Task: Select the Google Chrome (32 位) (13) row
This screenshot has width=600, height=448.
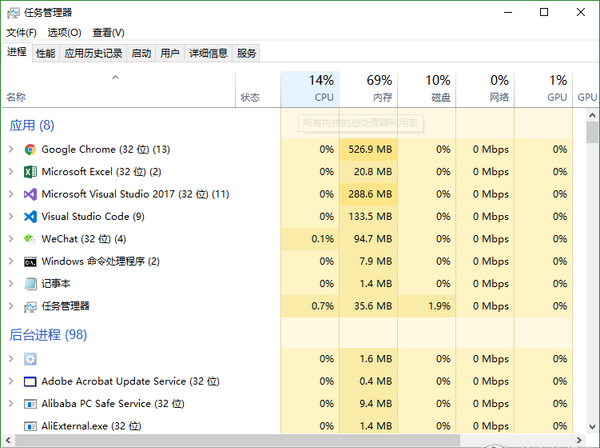Action: pos(287,149)
